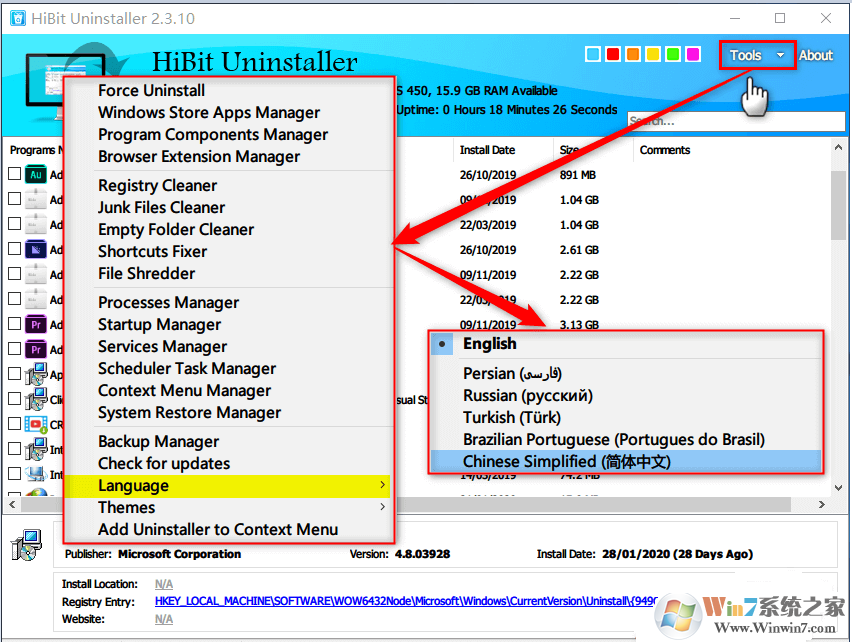The image size is (852, 642).
Task: Pick the light blue theme color swatch
Action: click(x=593, y=54)
